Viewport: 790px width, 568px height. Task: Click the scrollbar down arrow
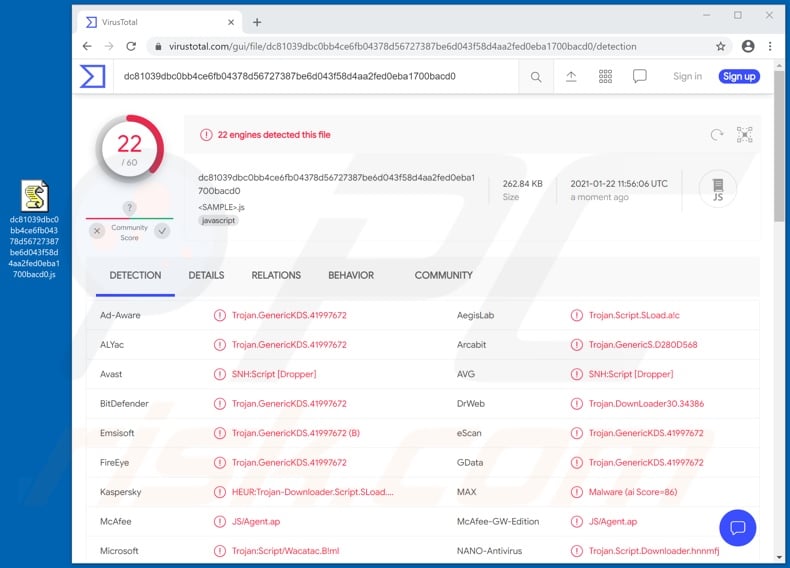point(779,557)
